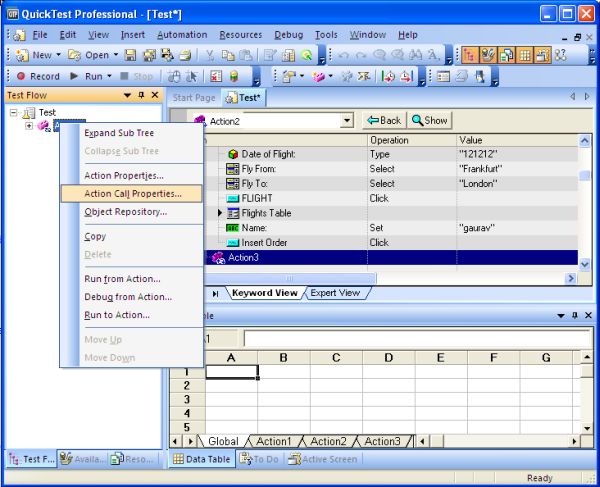Click the Save icon in the toolbar

coord(130,55)
